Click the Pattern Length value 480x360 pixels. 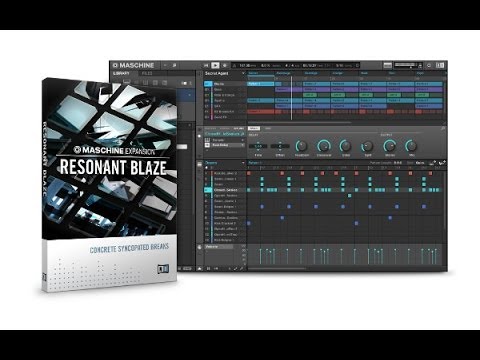[398, 163]
